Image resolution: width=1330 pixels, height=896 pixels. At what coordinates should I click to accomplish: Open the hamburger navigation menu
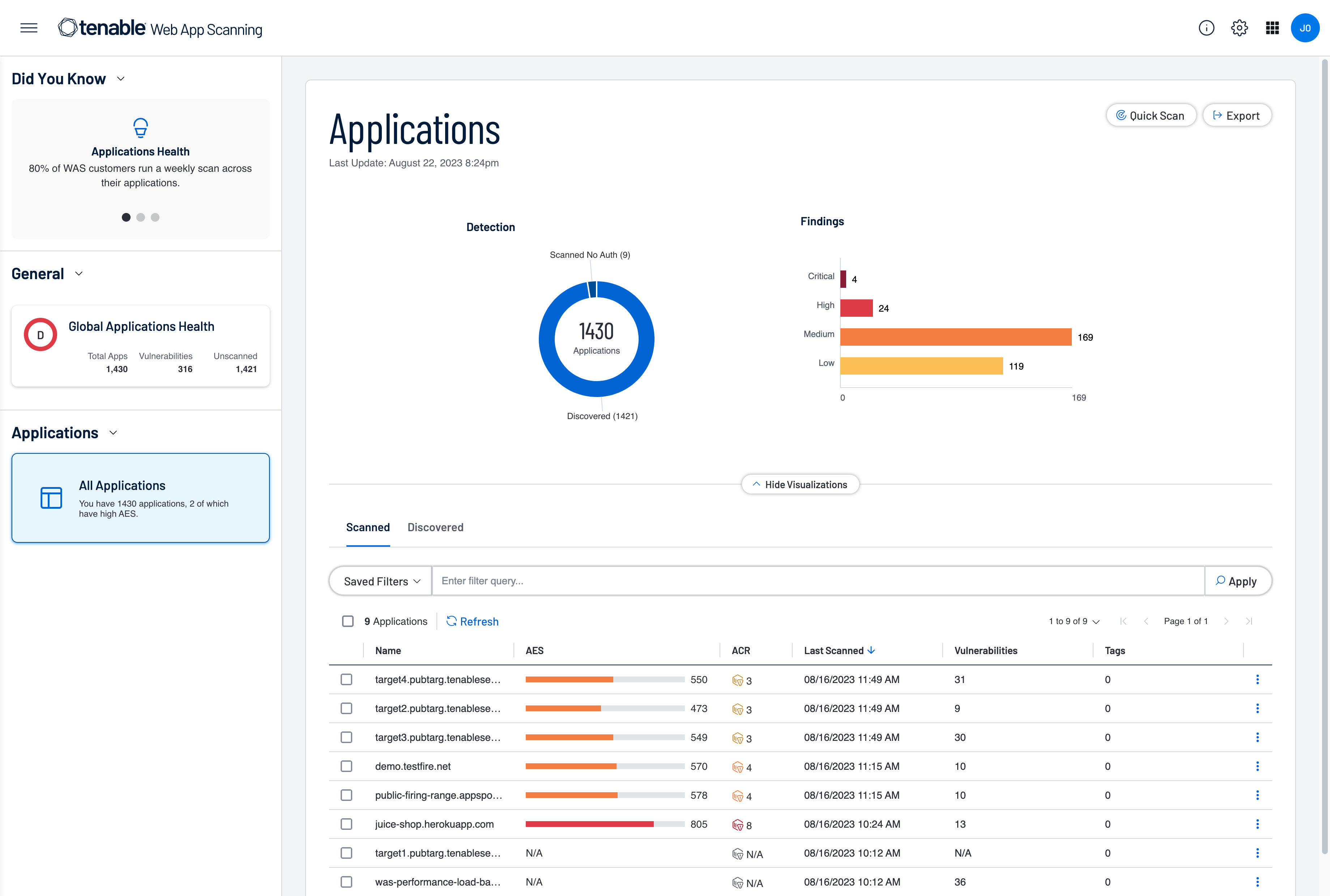[29, 28]
